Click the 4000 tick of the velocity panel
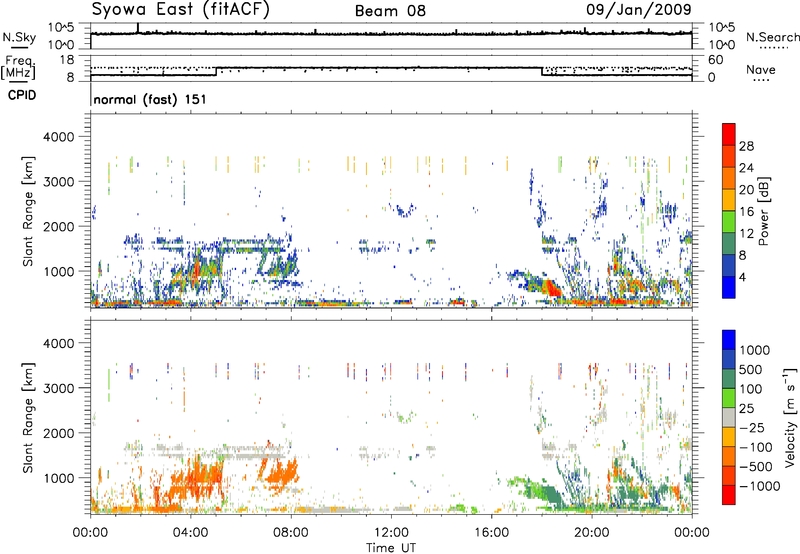The height and width of the screenshot is (554, 800). 58,343
